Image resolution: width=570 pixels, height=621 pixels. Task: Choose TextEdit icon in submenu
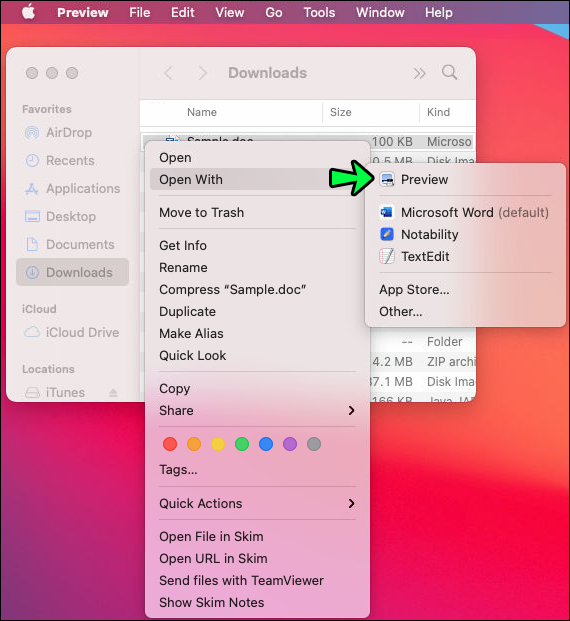click(387, 257)
